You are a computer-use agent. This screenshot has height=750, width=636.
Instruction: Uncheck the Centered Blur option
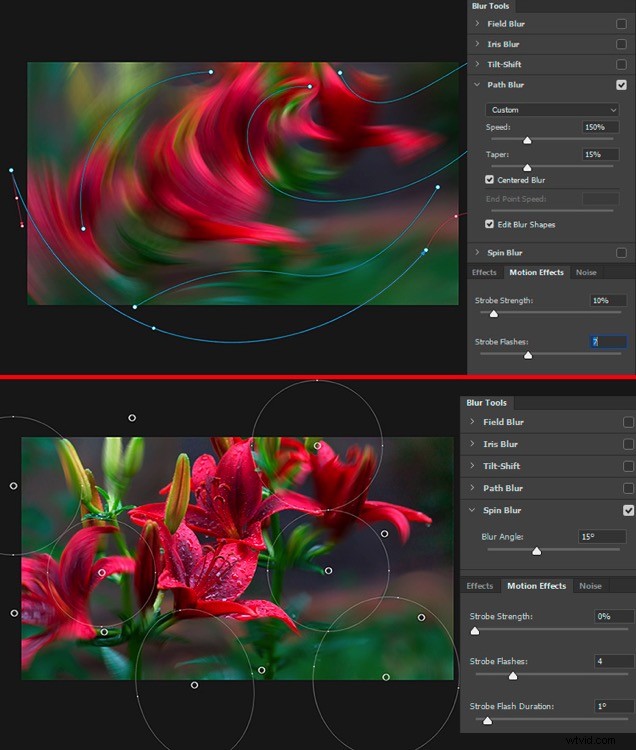(x=489, y=179)
